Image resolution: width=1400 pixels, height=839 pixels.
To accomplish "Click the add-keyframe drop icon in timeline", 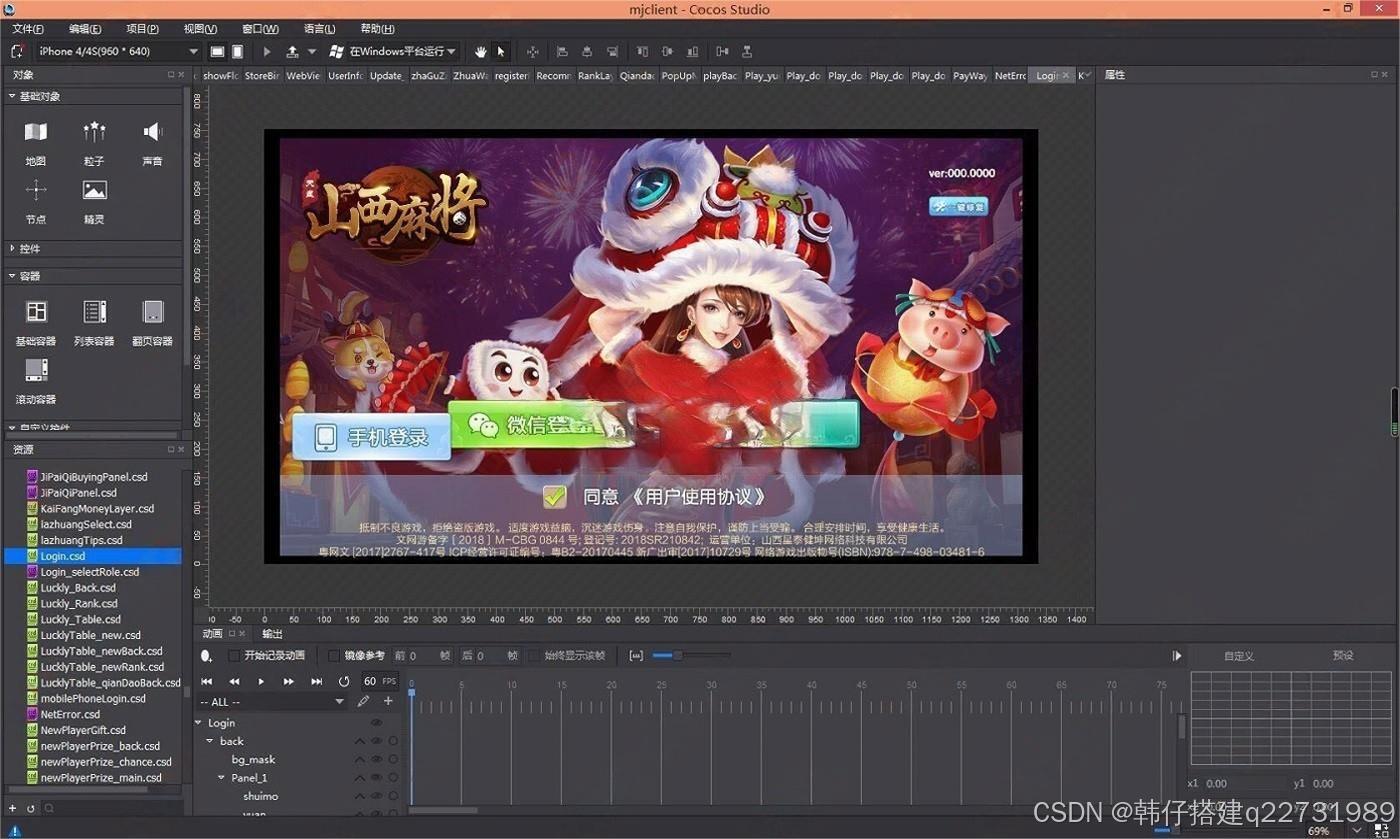I will [x=206, y=656].
